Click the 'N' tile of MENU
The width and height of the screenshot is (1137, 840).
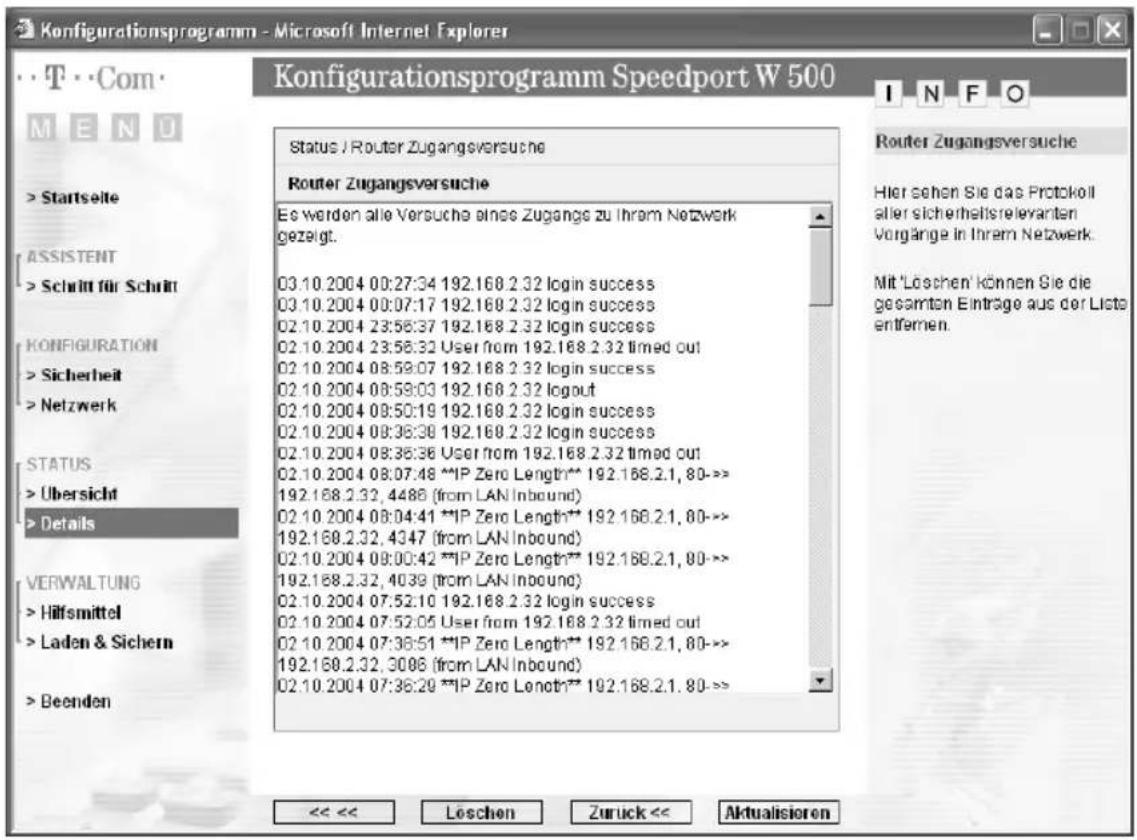(125, 128)
